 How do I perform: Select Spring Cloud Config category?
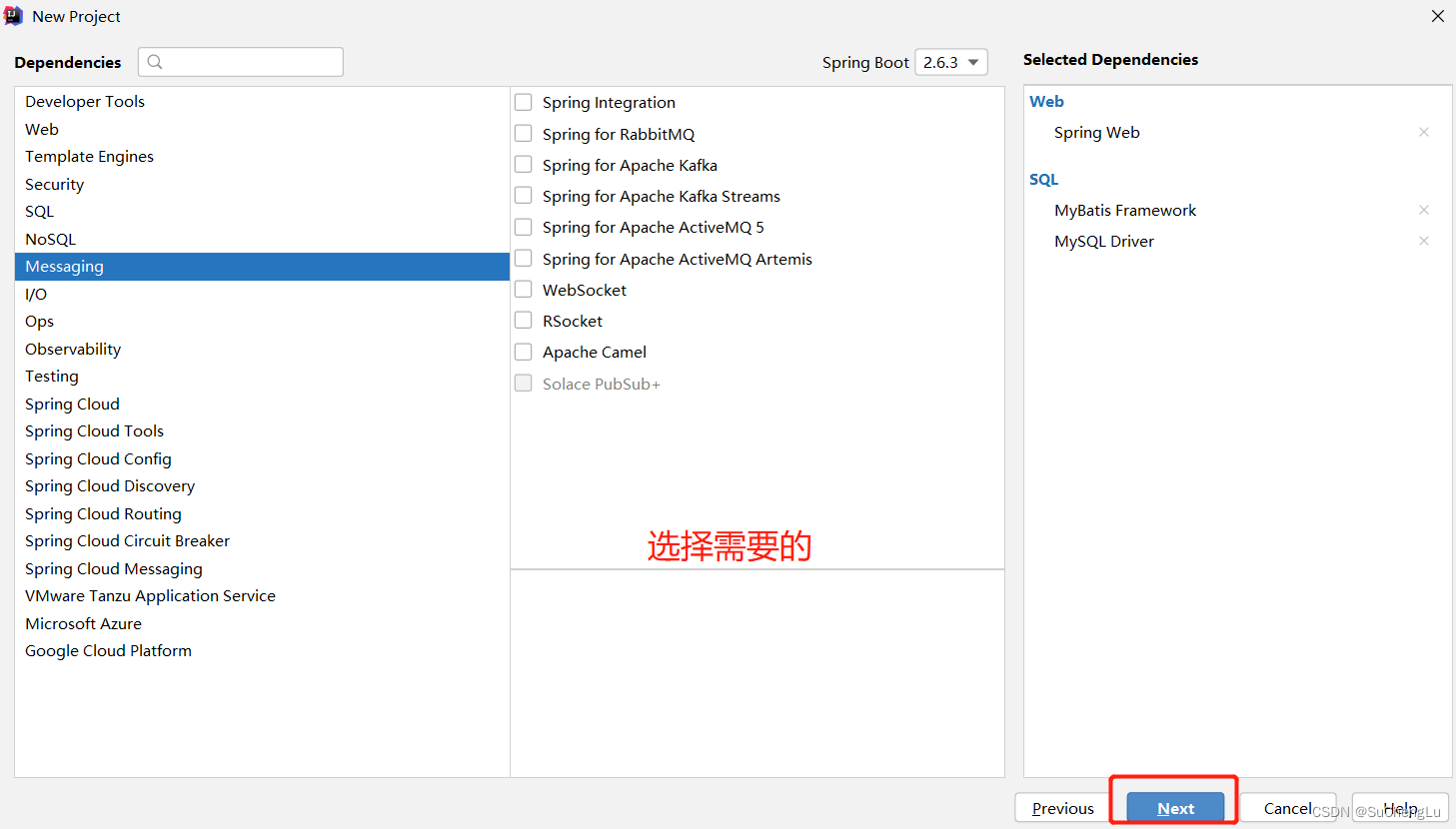click(x=262, y=458)
